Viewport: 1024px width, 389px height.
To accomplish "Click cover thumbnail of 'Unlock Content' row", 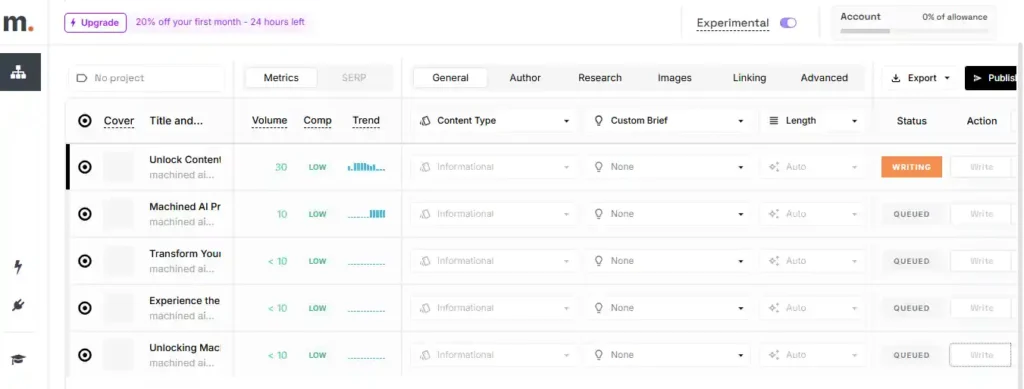I will point(119,167).
